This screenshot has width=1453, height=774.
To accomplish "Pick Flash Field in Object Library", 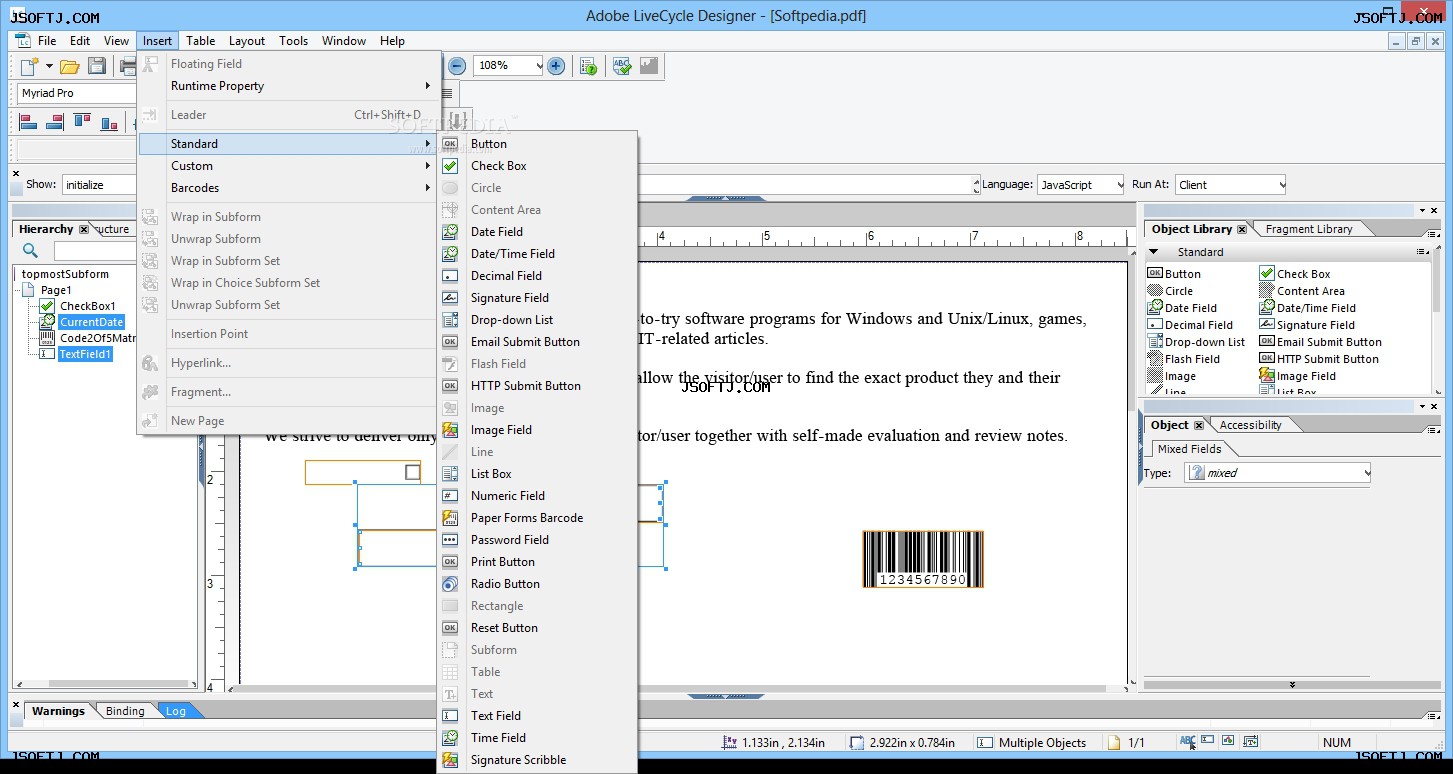I will [x=1184, y=359].
